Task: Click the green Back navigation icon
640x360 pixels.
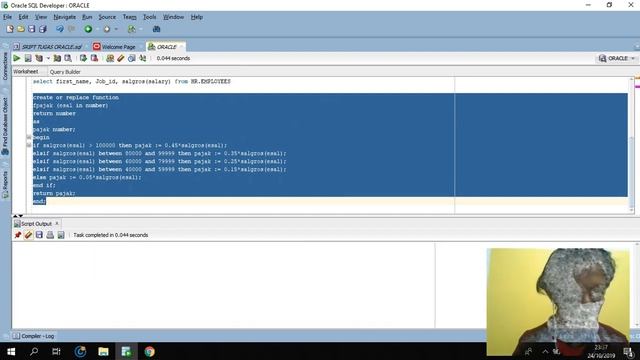Action: (88, 29)
